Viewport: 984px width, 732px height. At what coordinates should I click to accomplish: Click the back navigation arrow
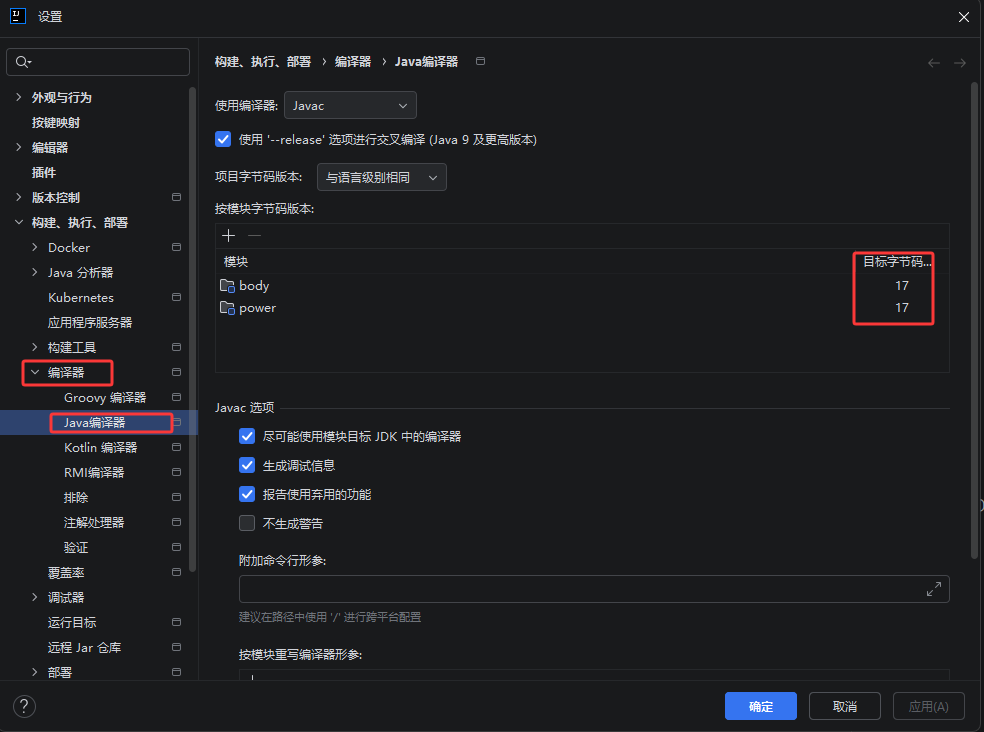tap(934, 63)
